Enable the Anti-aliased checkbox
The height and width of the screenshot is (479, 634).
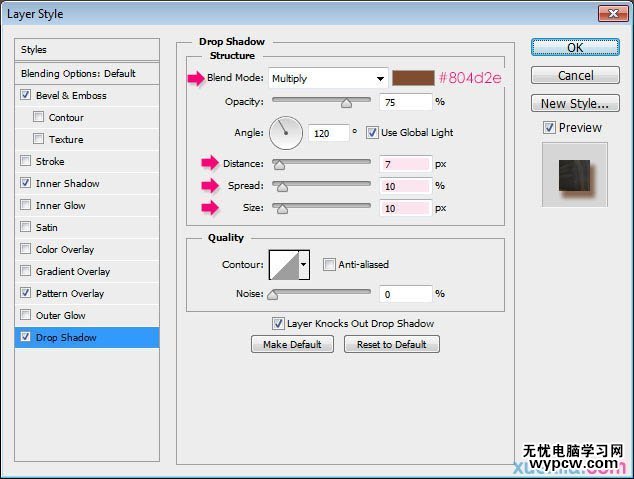point(329,265)
